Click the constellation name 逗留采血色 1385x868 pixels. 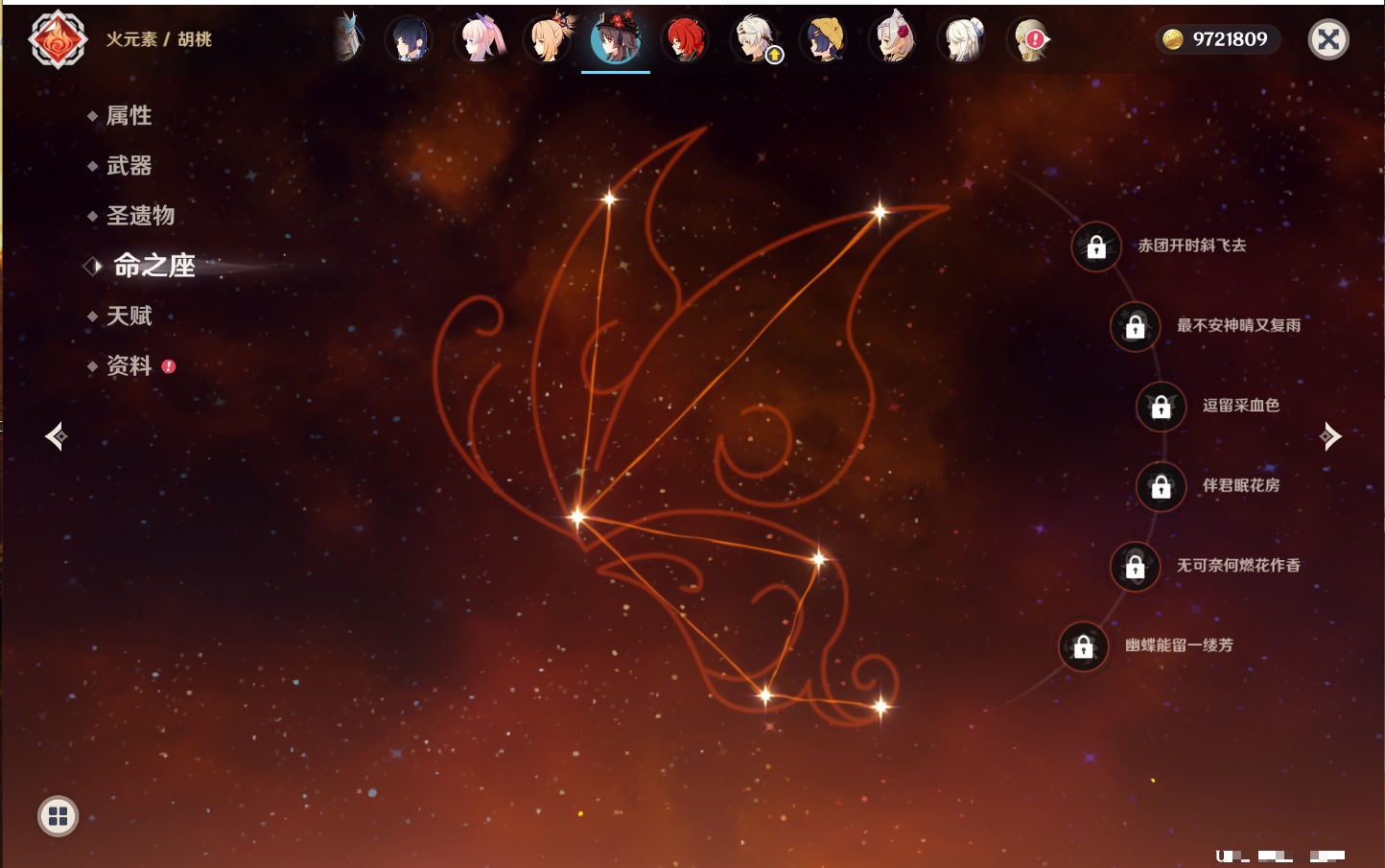pyautogui.click(x=1241, y=406)
